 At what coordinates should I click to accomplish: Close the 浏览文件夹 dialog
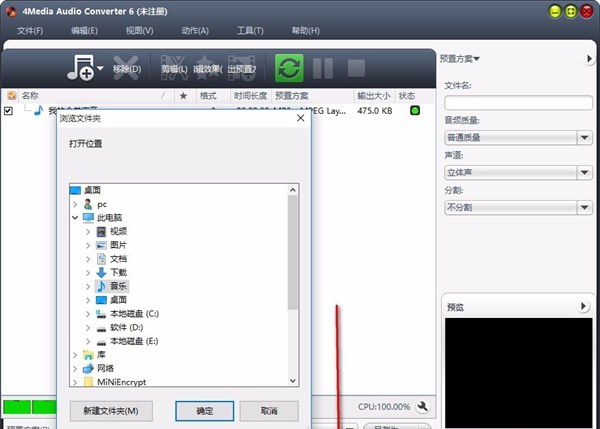click(301, 118)
